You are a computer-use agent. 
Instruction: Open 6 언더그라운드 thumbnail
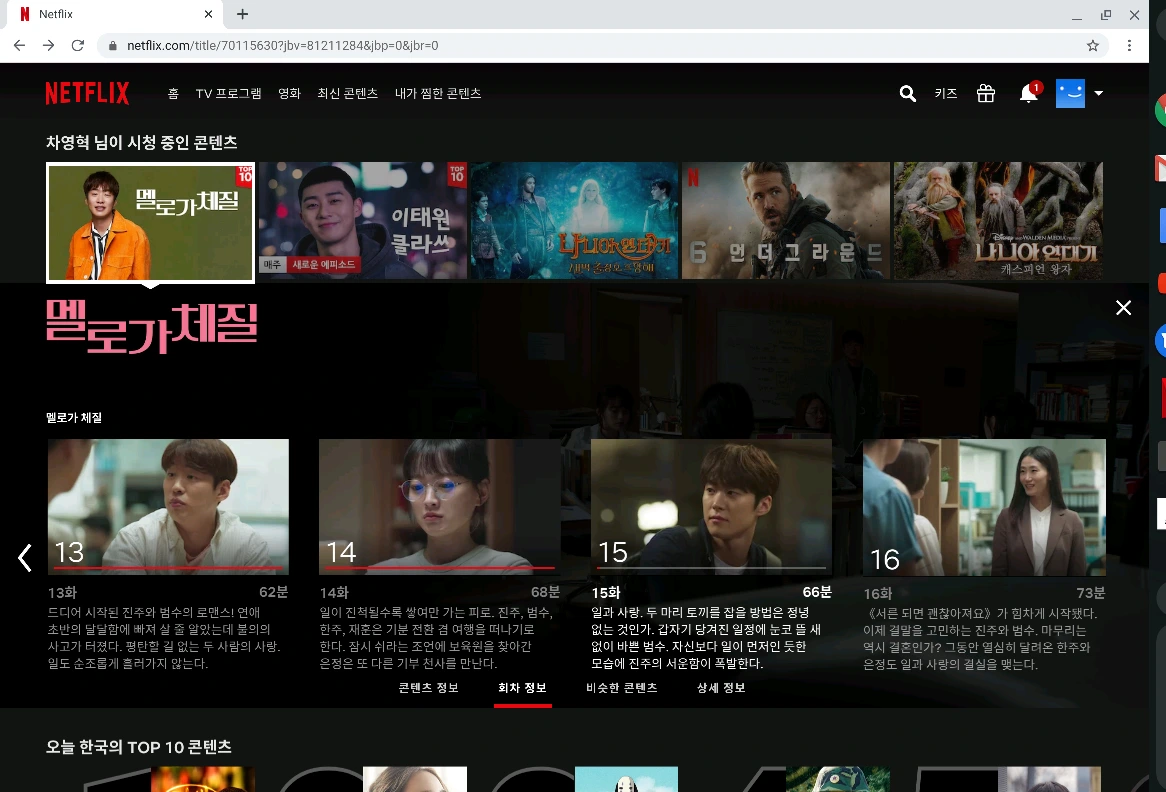[786, 220]
